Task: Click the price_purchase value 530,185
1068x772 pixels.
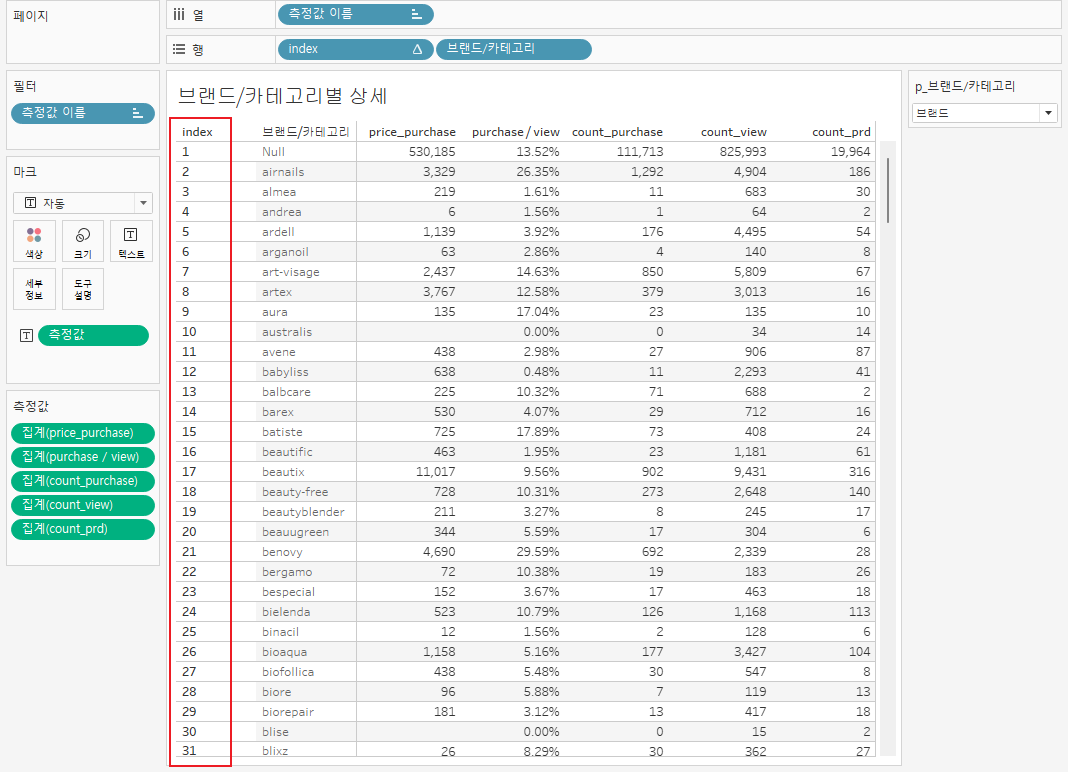Action: tap(432, 152)
